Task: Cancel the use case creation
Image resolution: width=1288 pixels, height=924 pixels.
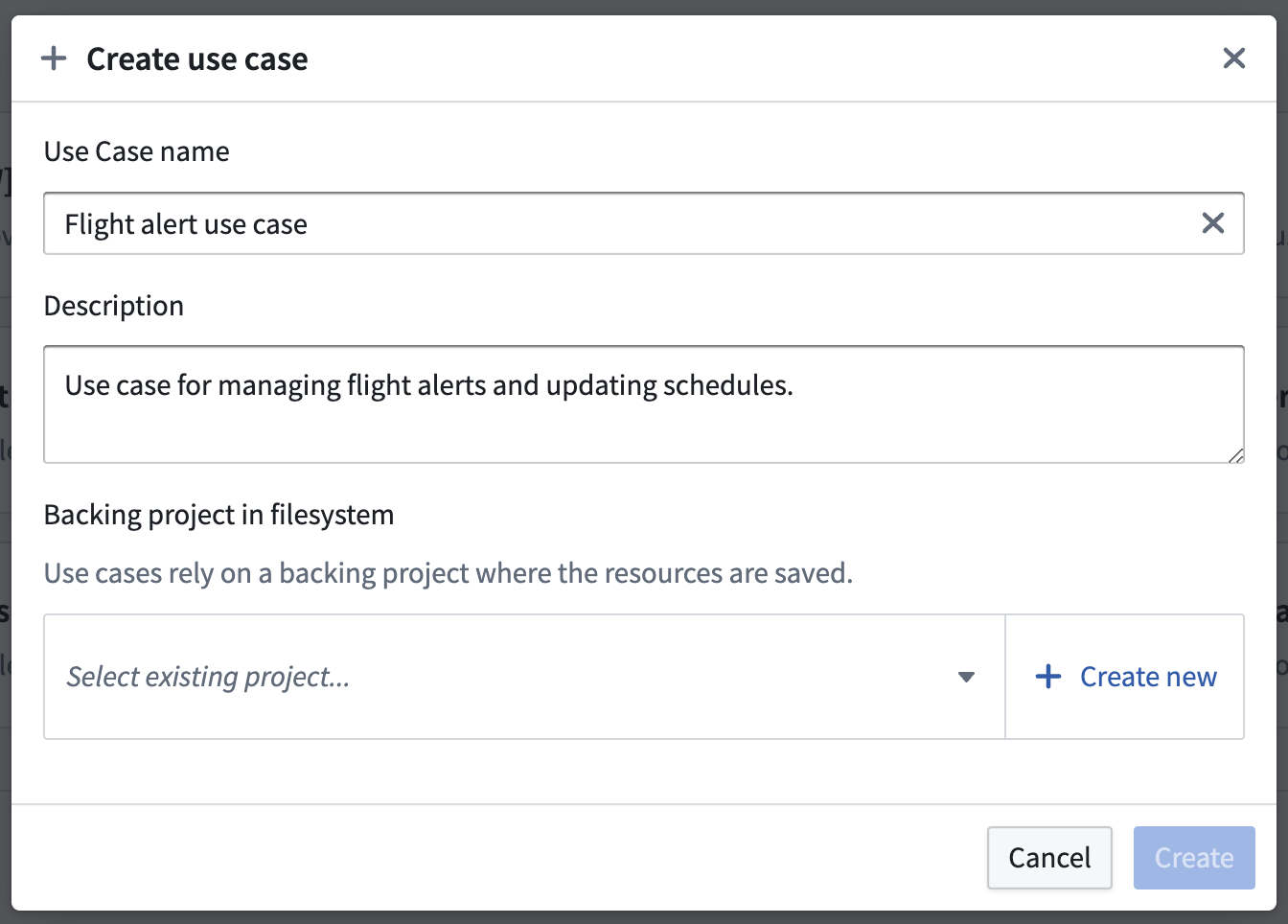Action: pos(1049,858)
